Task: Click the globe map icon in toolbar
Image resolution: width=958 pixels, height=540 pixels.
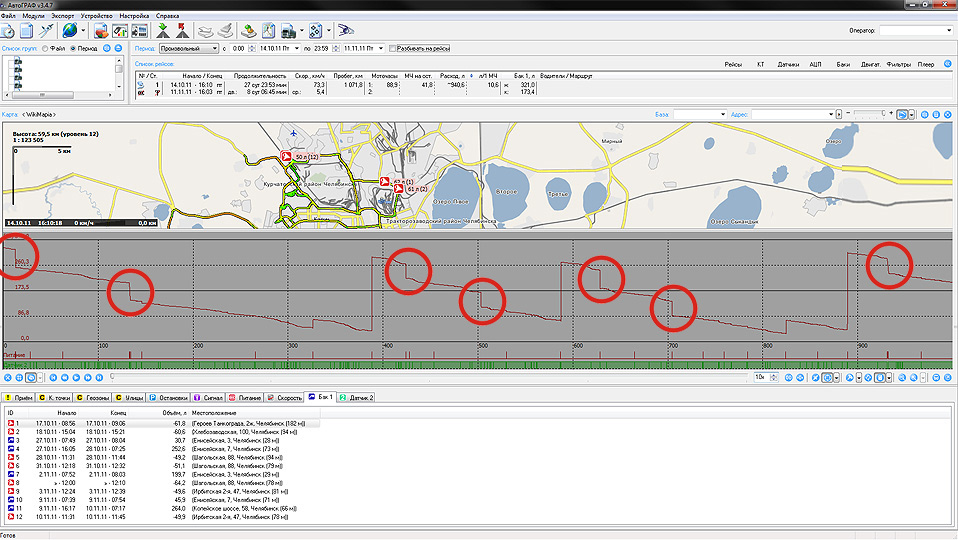Action: coord(69,31)
